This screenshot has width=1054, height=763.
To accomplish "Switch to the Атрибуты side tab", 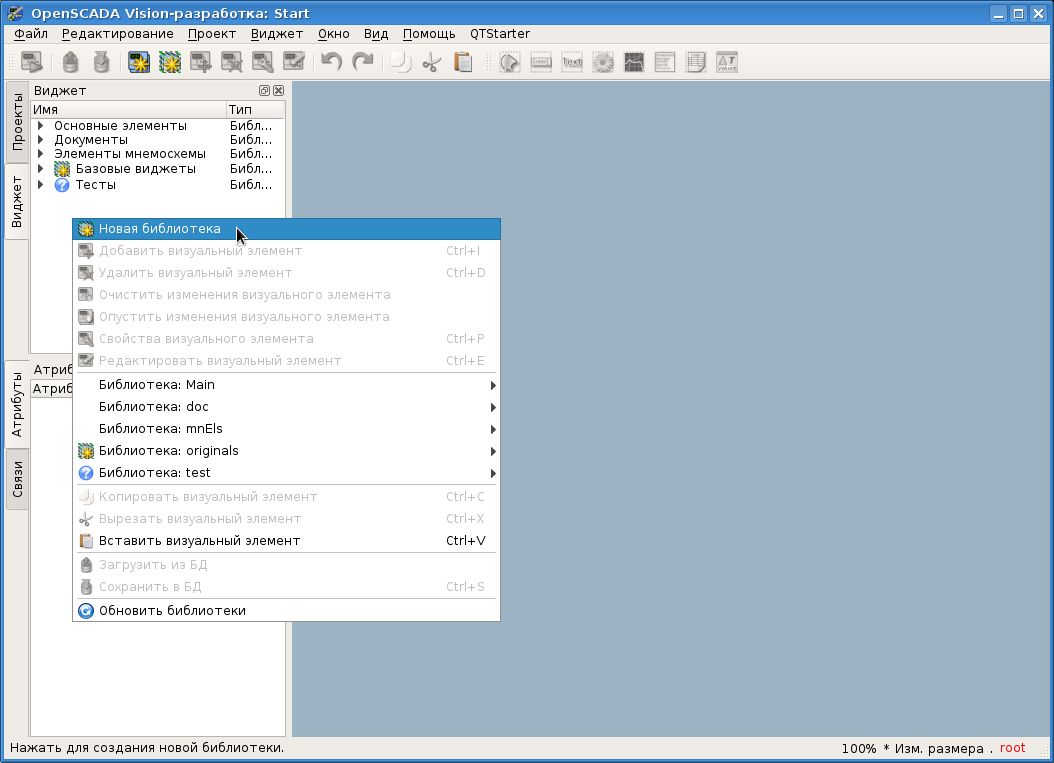I will [17, 405].
